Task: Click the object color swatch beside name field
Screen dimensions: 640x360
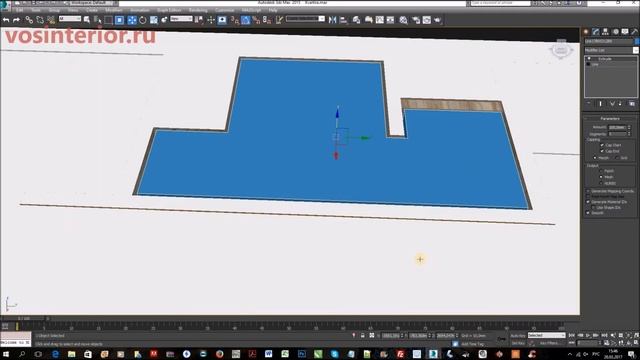Action: pos(637,41)
